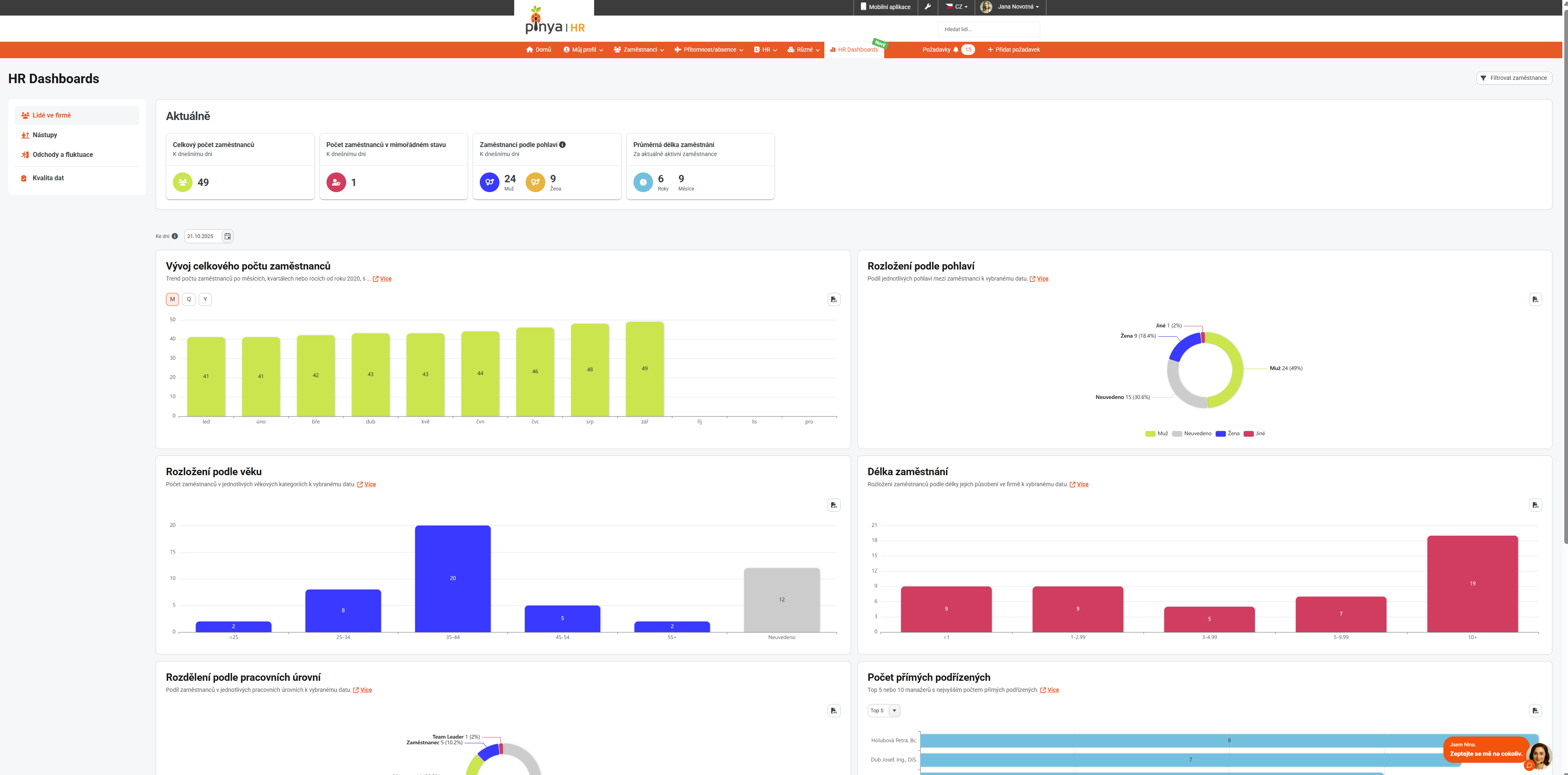This screenshot has height=775, width=1568.
Task: Click the Hledat lidi search field
Action: pyautogui.click(x=989, y=29)
